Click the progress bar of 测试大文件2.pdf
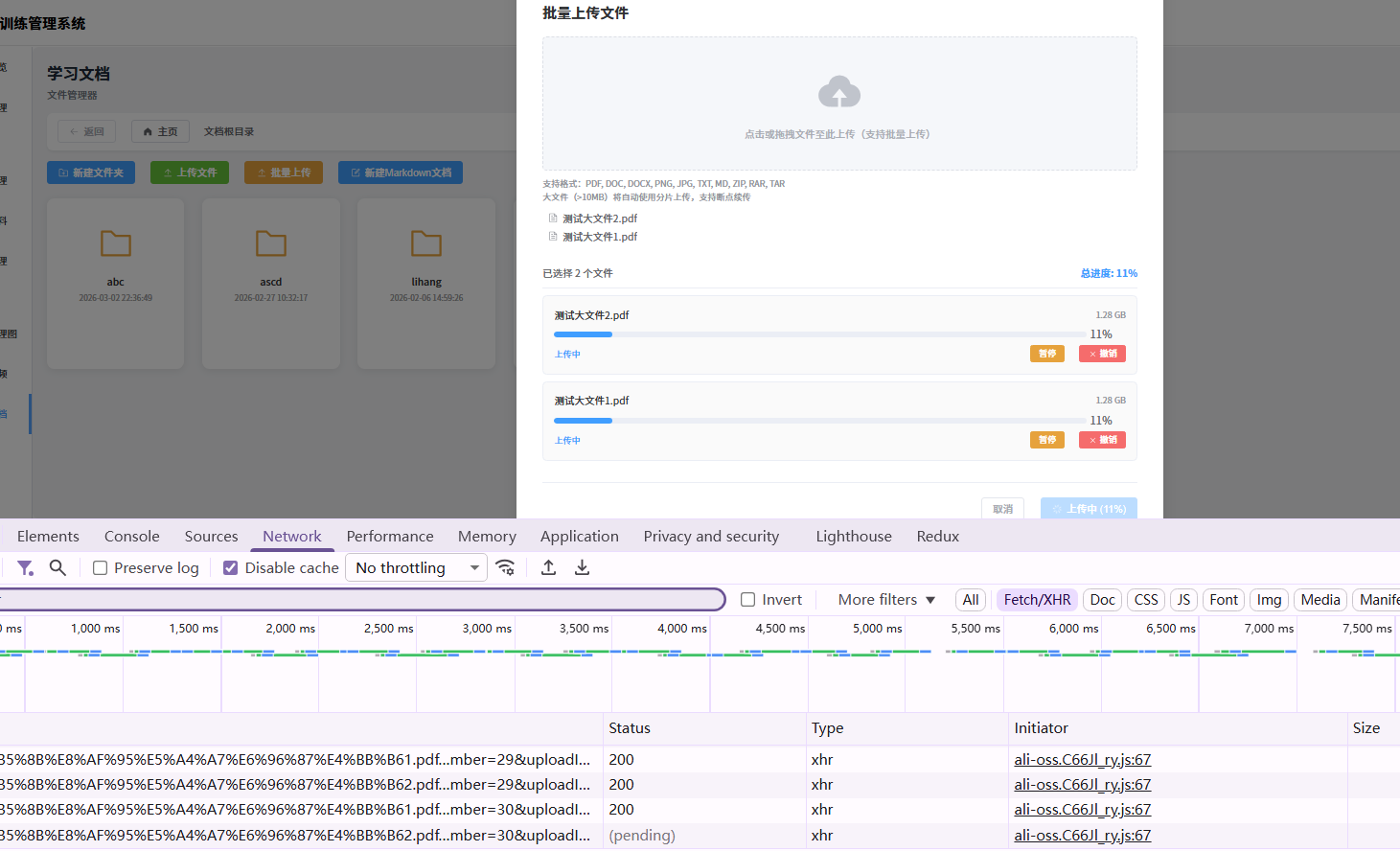 pyautogui.click(x=819, y=334)
